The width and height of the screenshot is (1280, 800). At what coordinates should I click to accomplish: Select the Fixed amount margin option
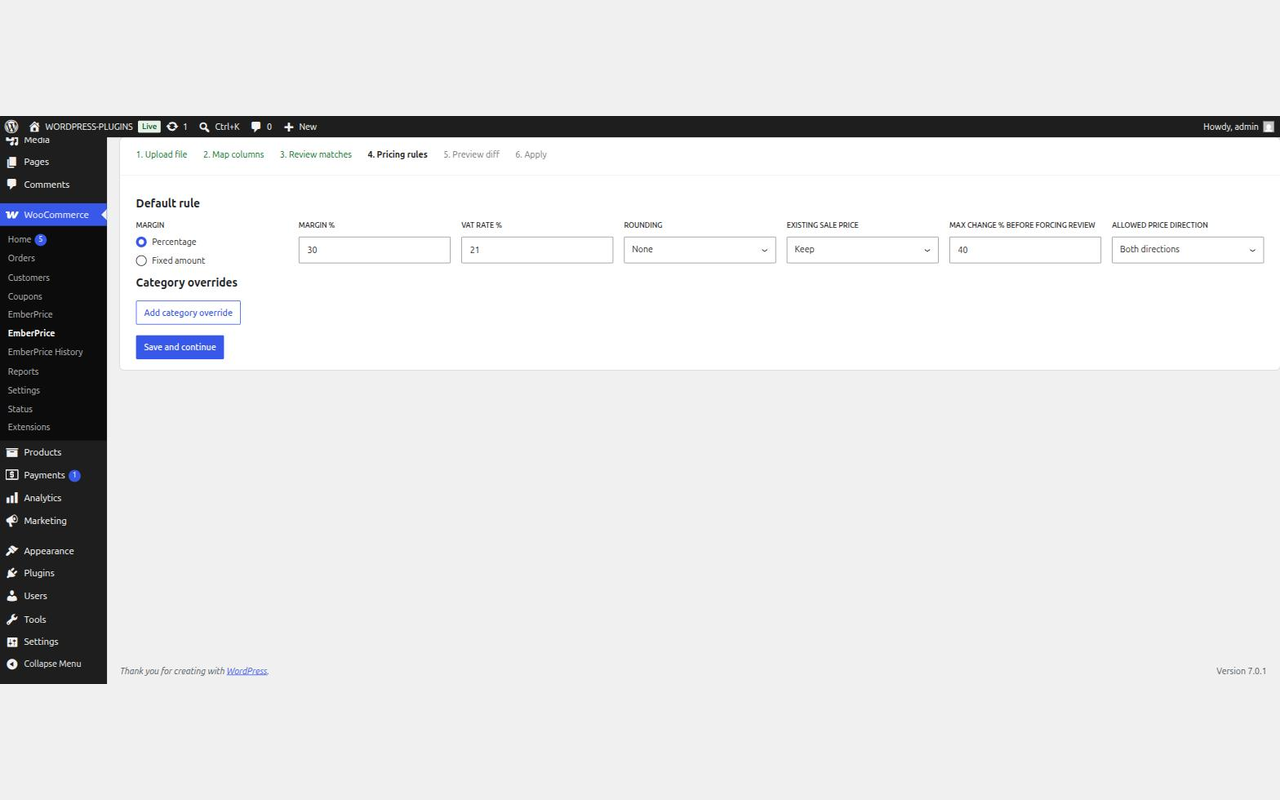pyautogui.click(x=141, y=261)
